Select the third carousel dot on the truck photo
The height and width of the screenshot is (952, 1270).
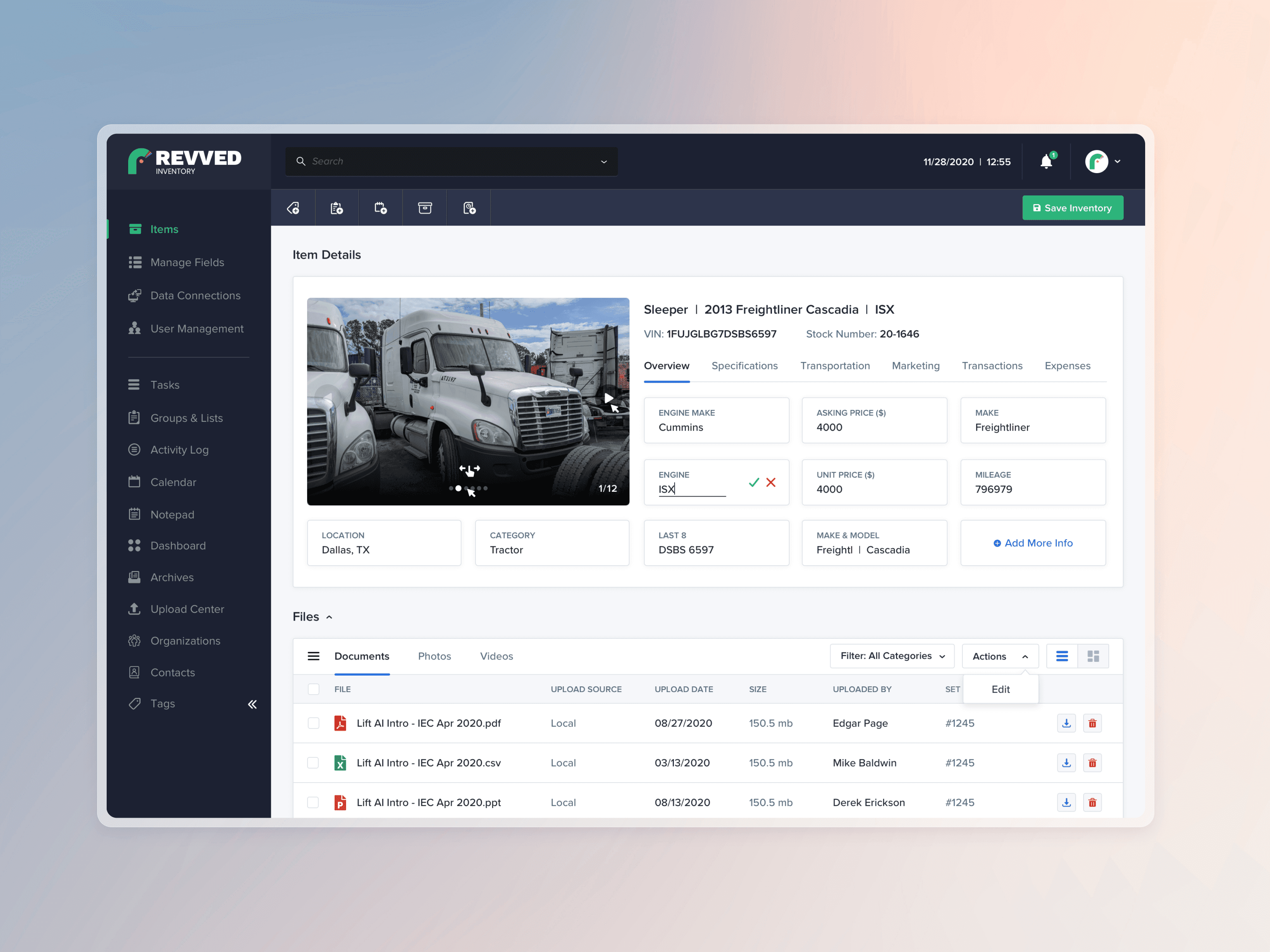pyautogui.click(x=466, y=488)
